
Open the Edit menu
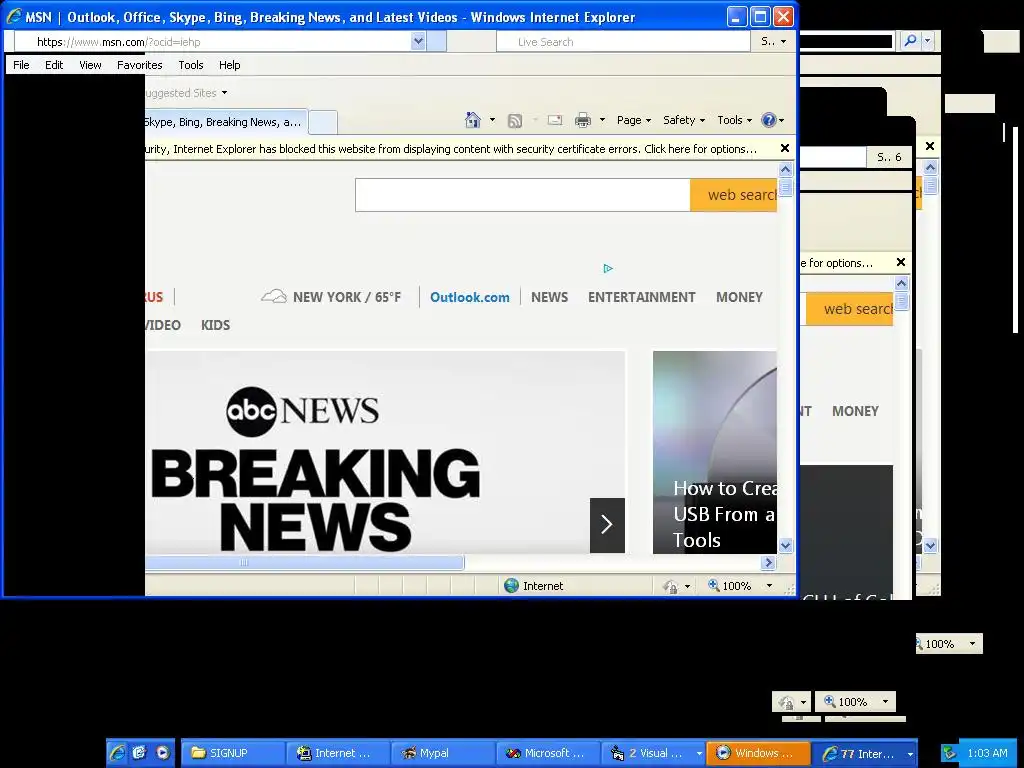pos(54,65)
